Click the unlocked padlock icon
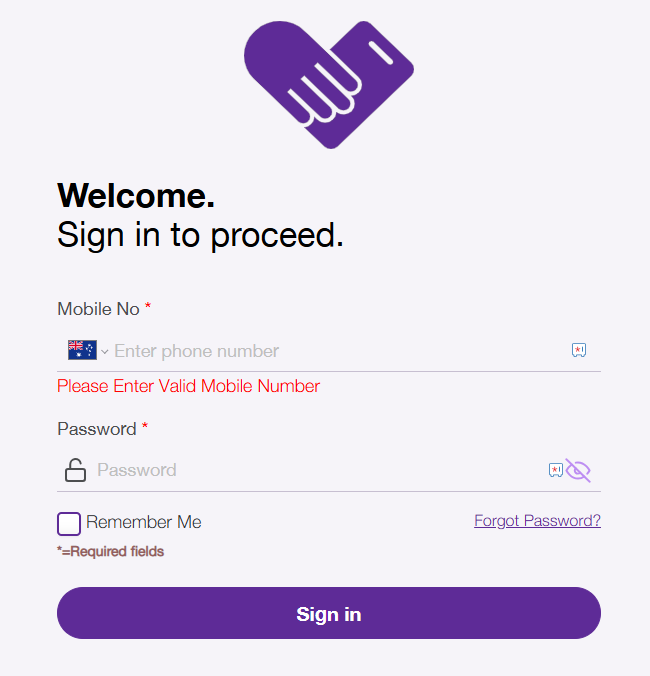650x676 pixels. coord(75,470)
